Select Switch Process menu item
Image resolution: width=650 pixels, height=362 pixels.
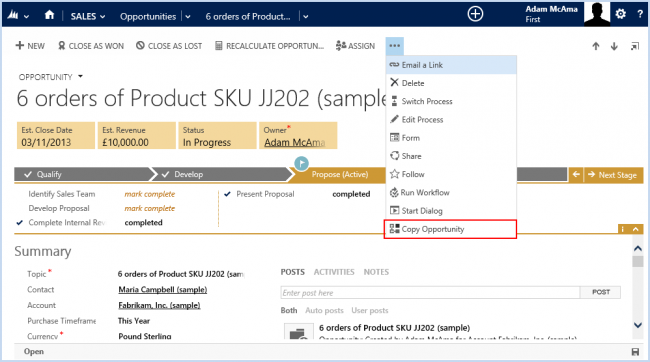[451, 102]
